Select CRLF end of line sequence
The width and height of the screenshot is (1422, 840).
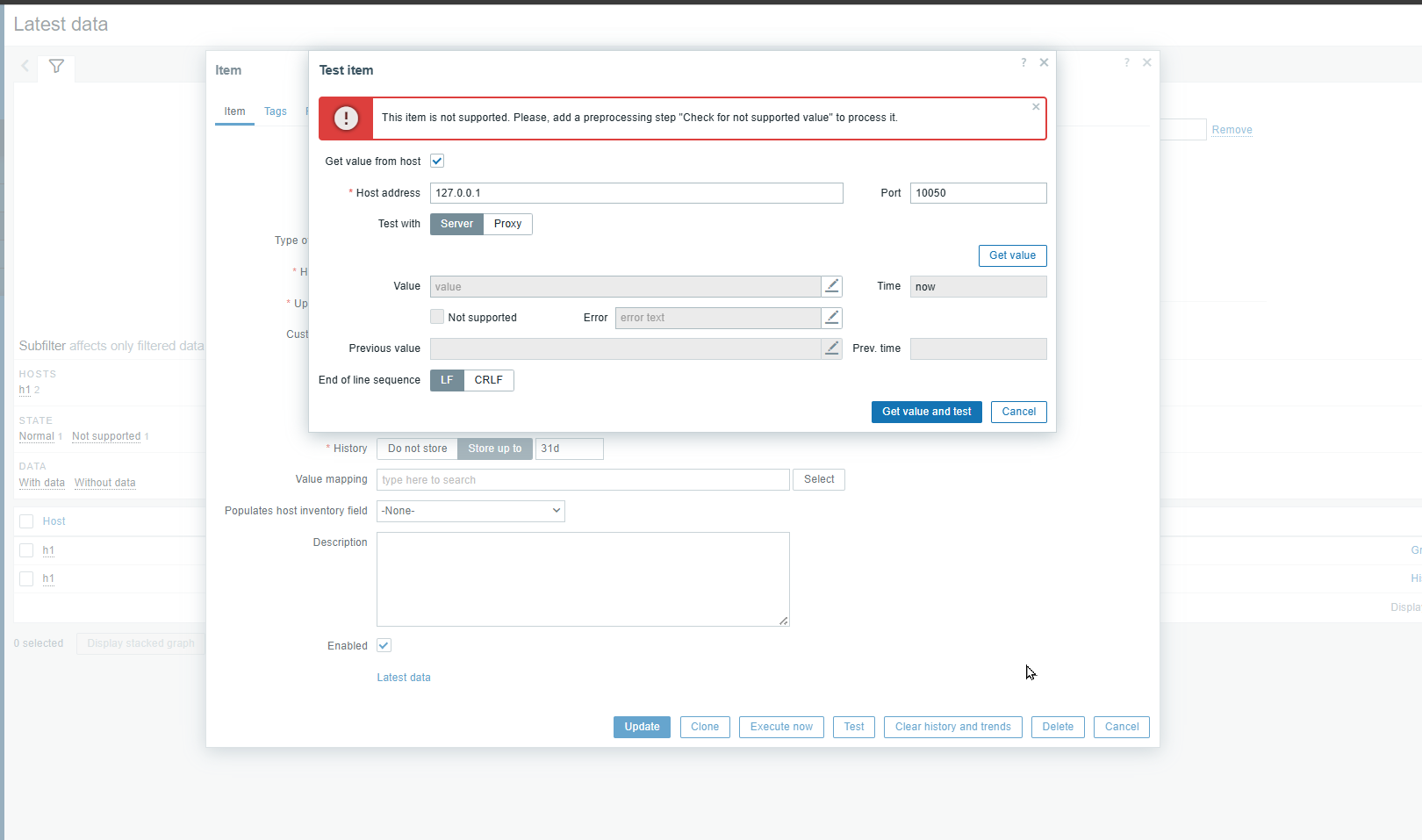pyautogui.click(x=488, y=380)
